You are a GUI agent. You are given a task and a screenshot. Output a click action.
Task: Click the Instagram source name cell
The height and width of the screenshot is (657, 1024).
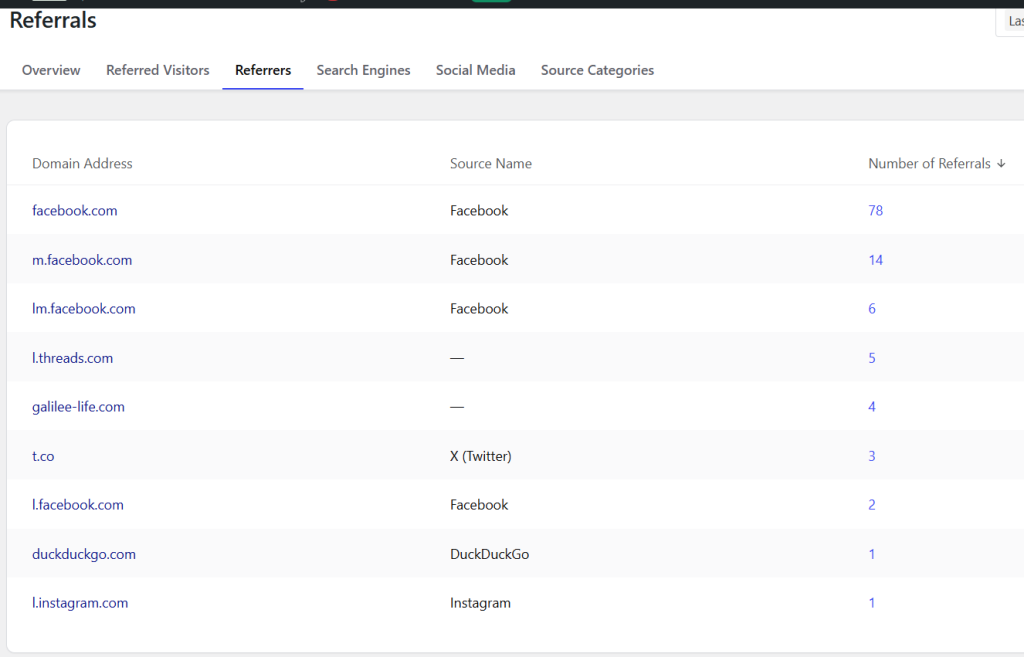pyautogui.click(x=480, y=603)
